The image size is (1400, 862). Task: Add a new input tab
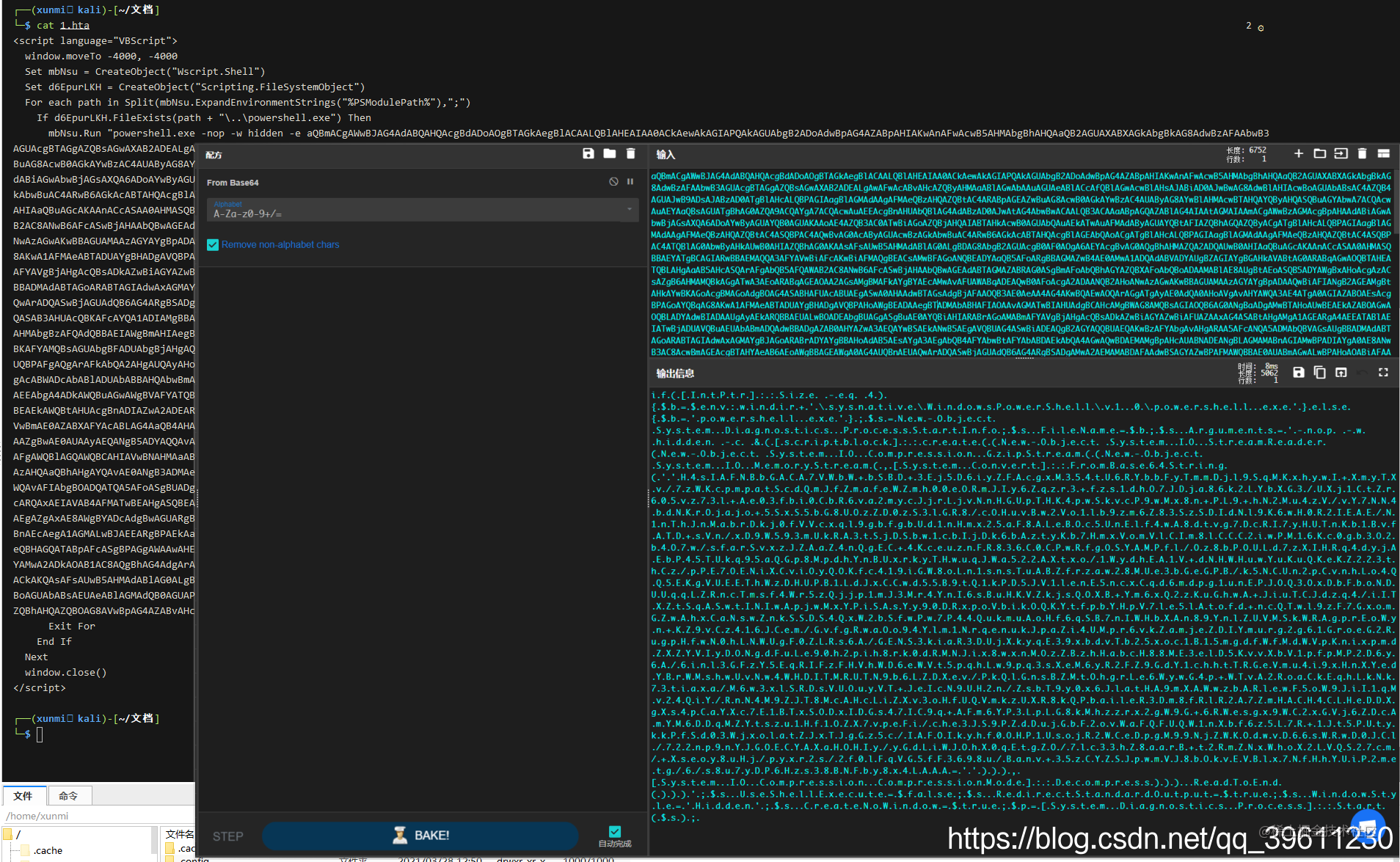click(x=1299, y=153)
